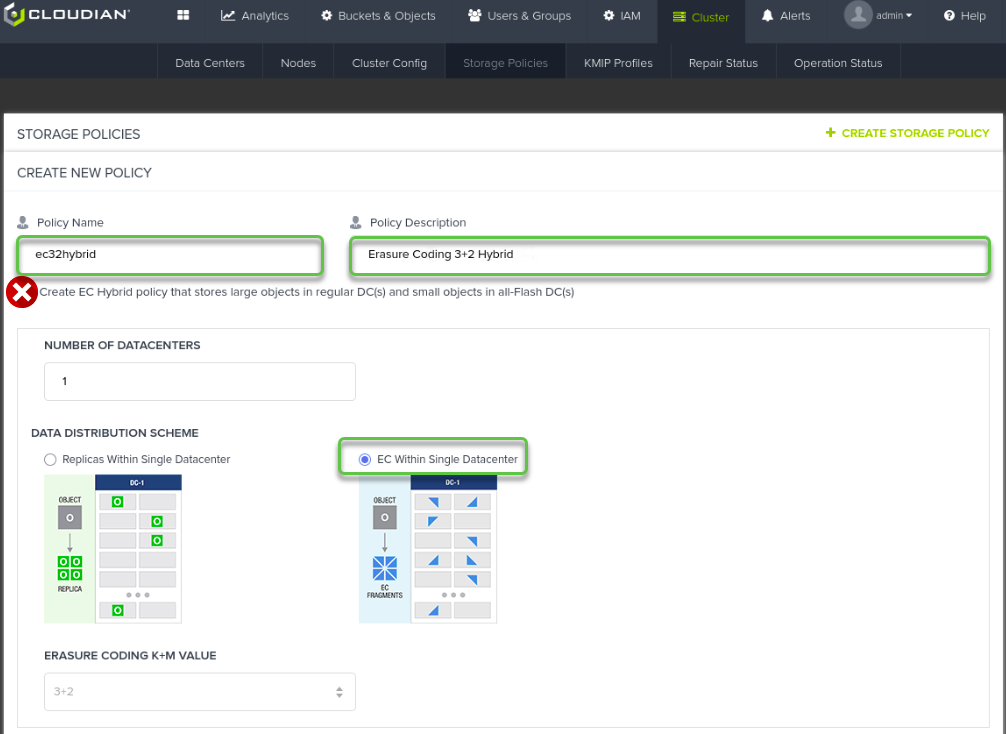Open the Help link

point(965,16)
